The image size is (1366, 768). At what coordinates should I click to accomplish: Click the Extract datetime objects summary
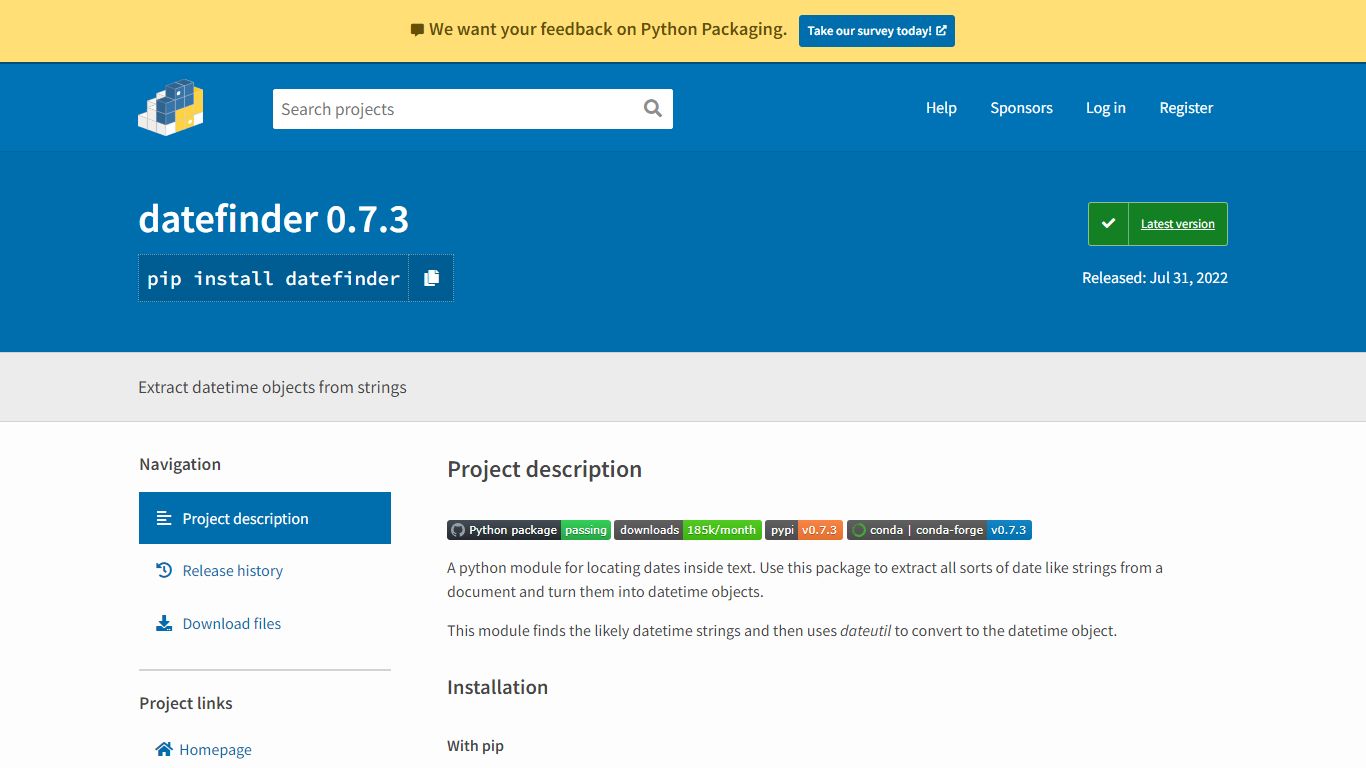272,387
